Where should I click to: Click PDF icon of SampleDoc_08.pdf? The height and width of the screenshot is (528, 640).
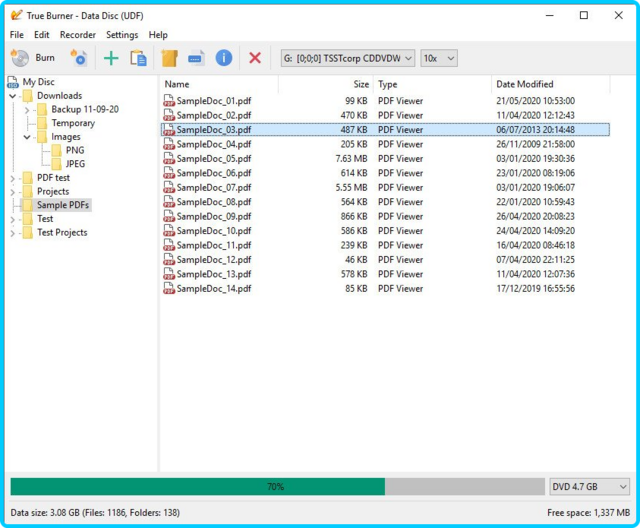tap(169, 202)
